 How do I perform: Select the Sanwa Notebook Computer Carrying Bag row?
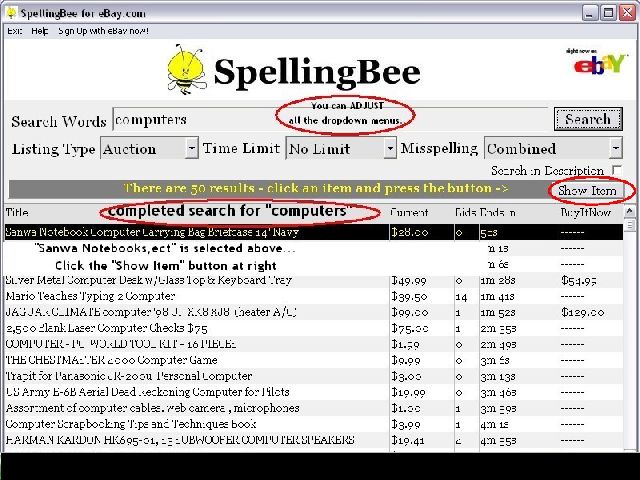313,232
